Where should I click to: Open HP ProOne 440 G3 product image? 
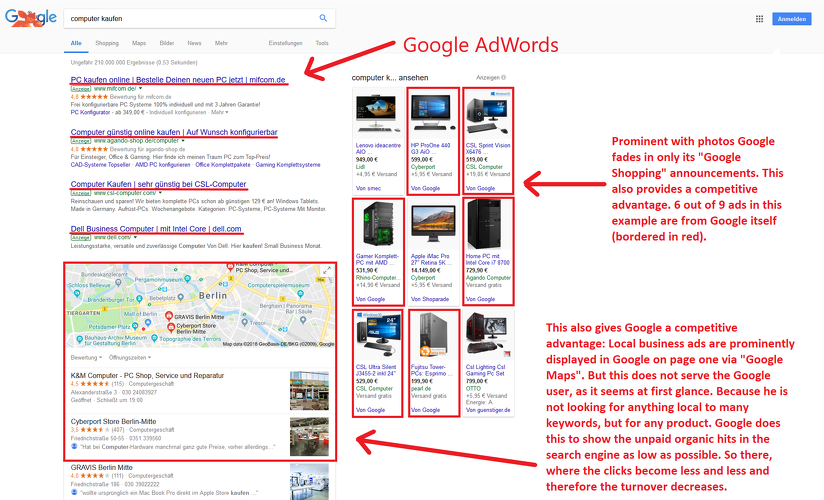click(432, 114)
